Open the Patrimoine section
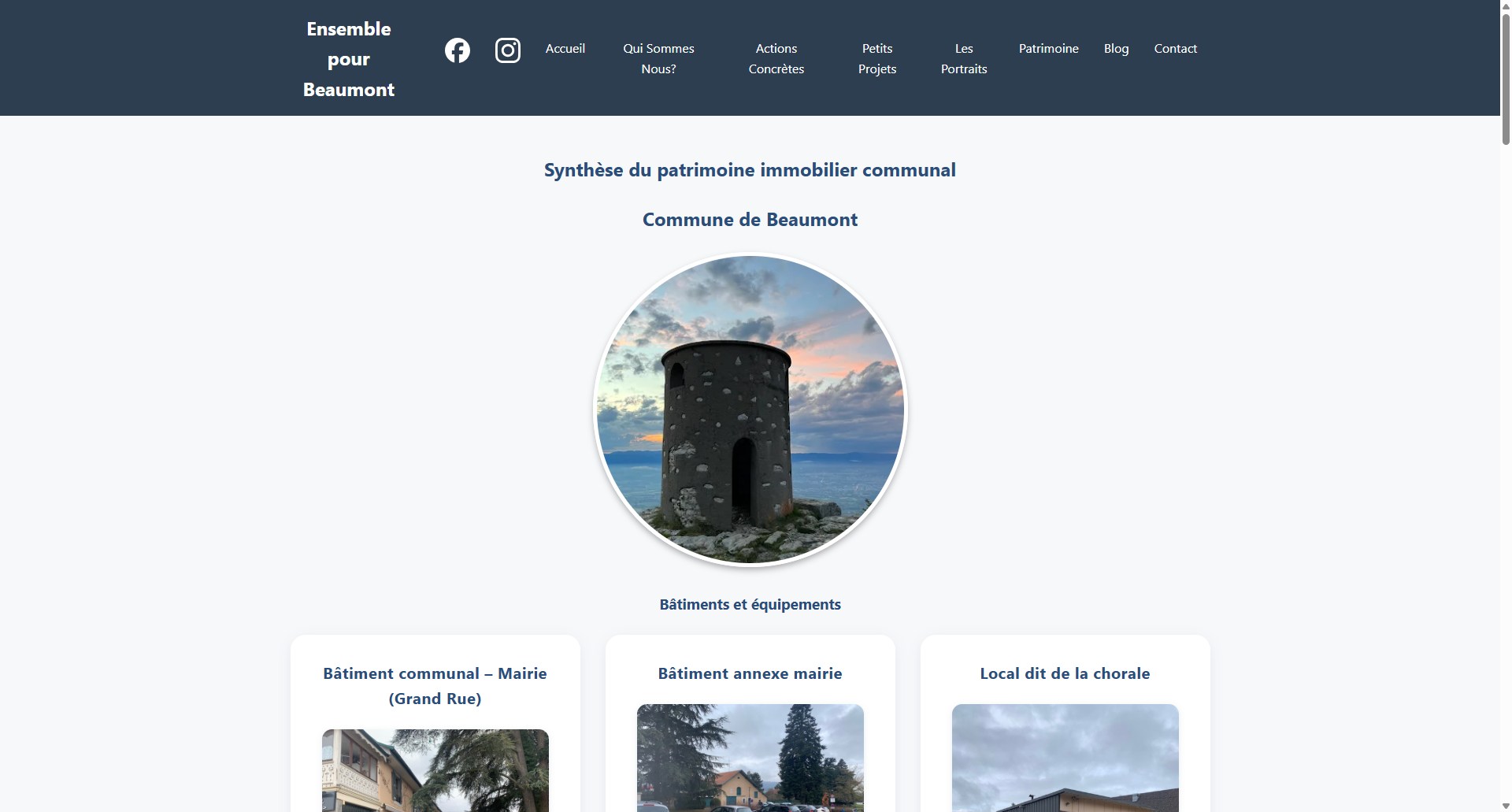 click(1048, 48)
